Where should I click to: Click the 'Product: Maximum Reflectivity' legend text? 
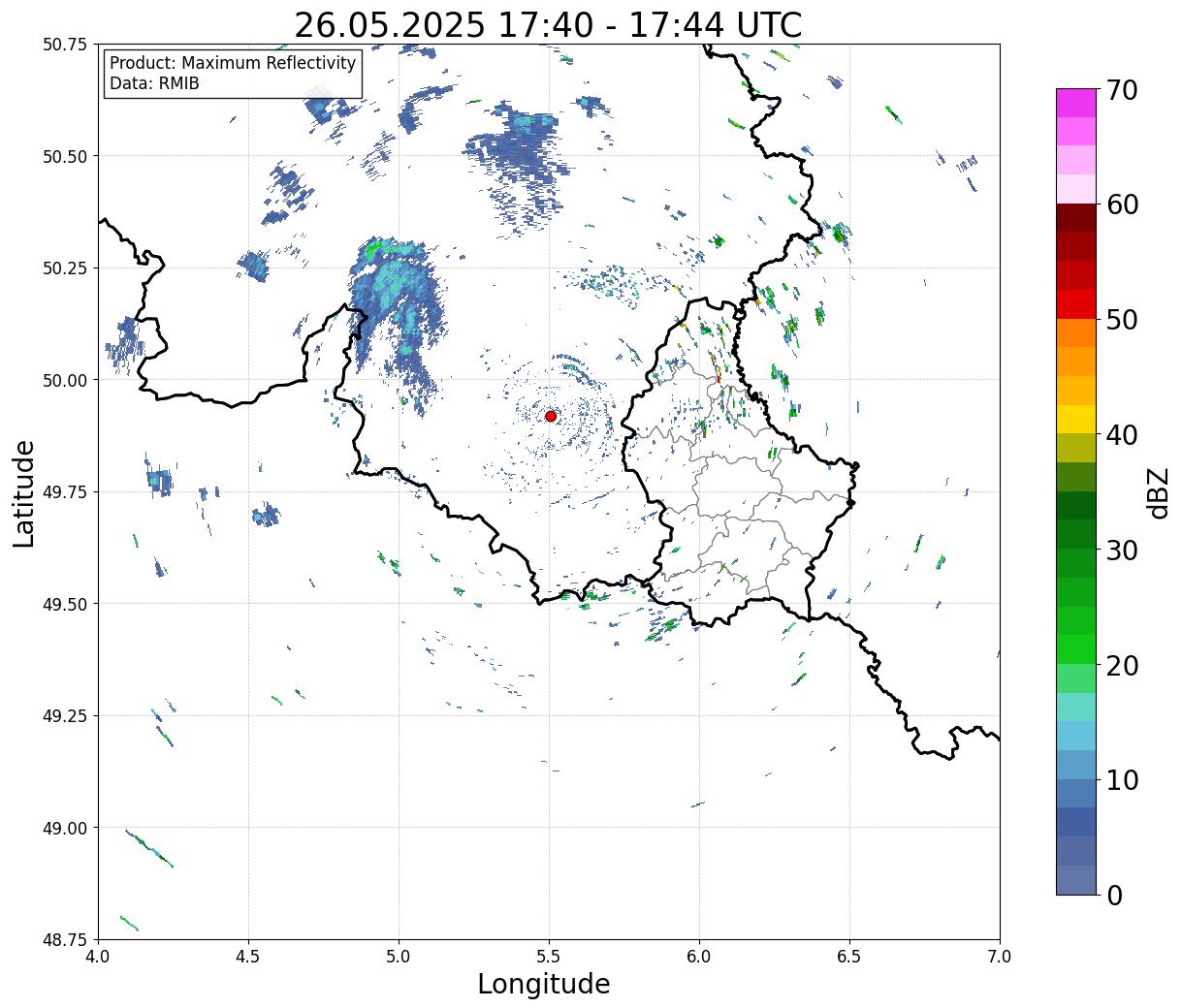233,63
